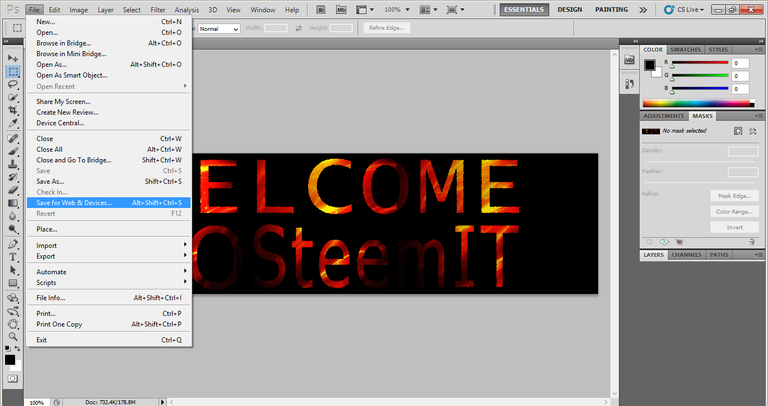Open the Masks panel options menu
This screenshot has height=406, width=768.
(759, 116)
